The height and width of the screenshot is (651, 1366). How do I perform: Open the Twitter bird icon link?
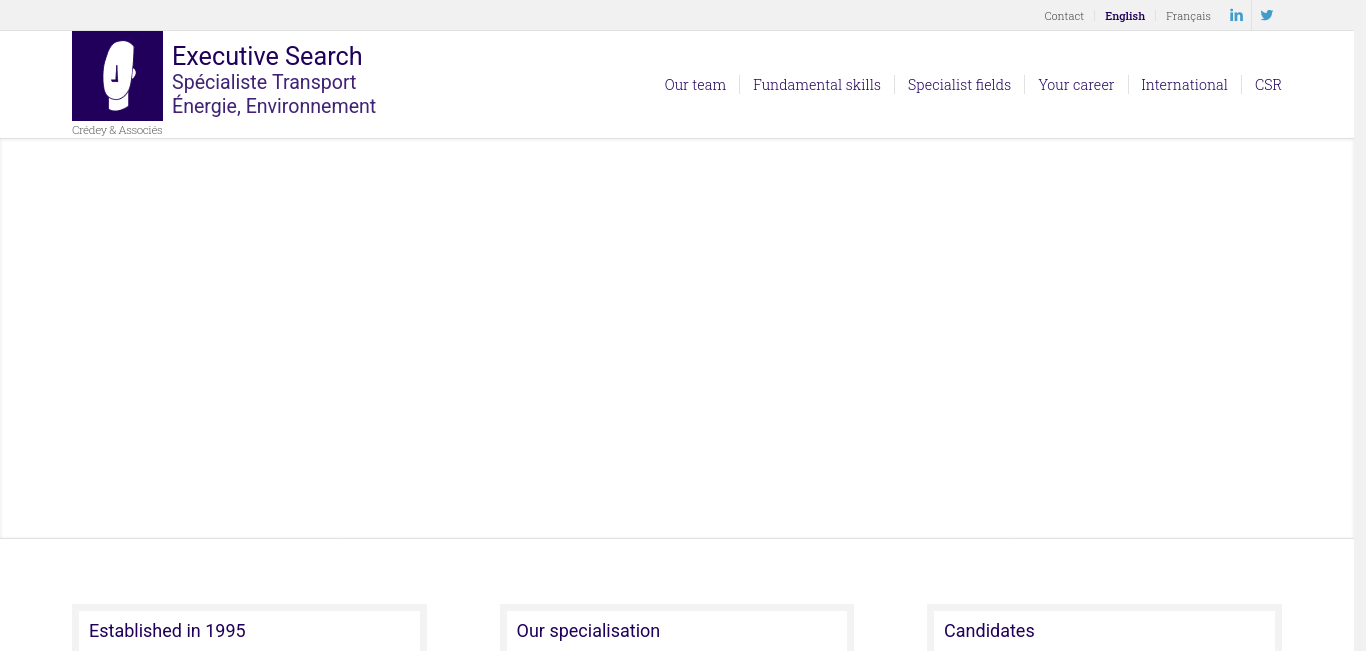1267,15
